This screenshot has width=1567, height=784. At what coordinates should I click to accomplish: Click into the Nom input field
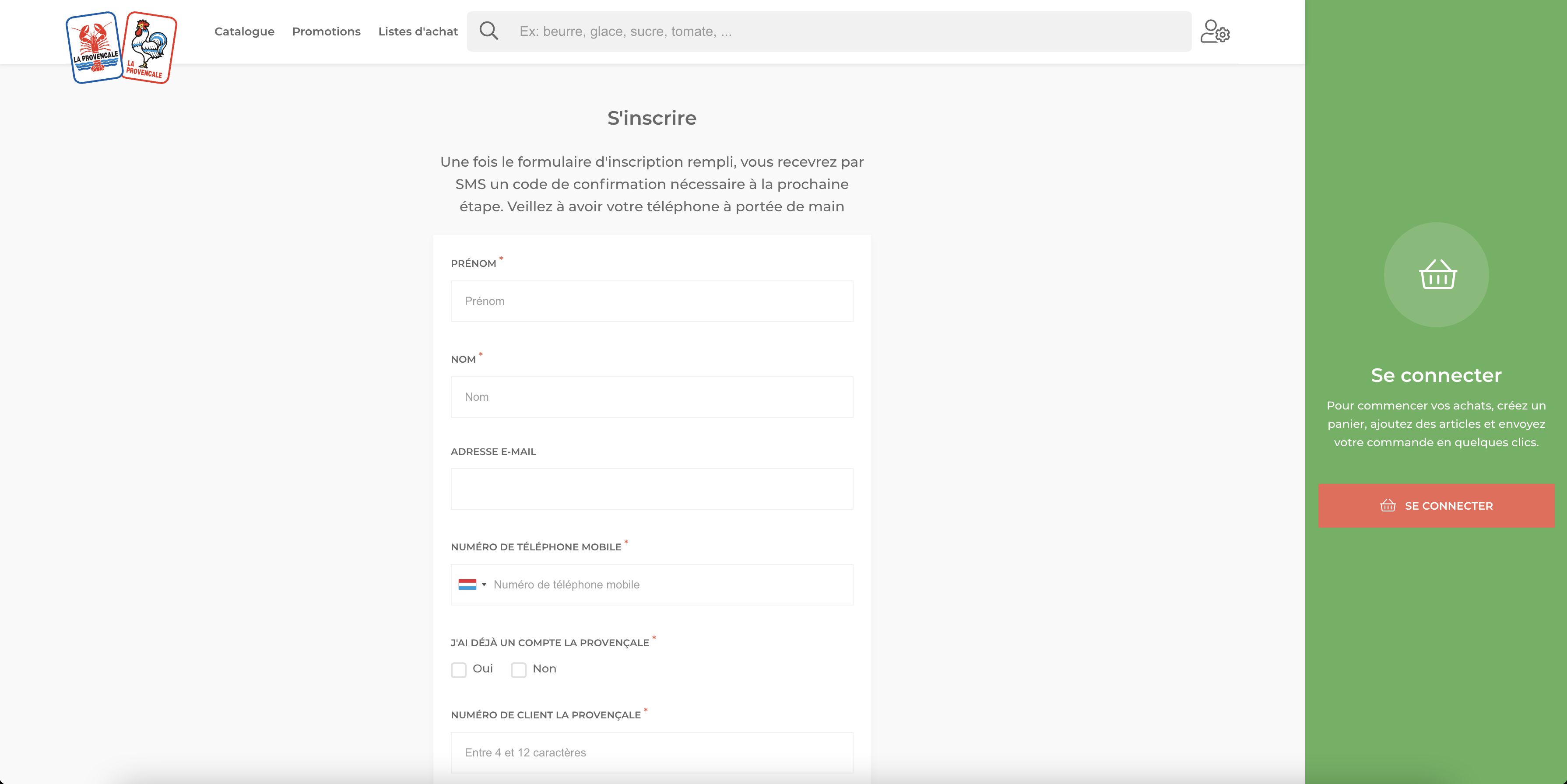(x=651, y=396)
